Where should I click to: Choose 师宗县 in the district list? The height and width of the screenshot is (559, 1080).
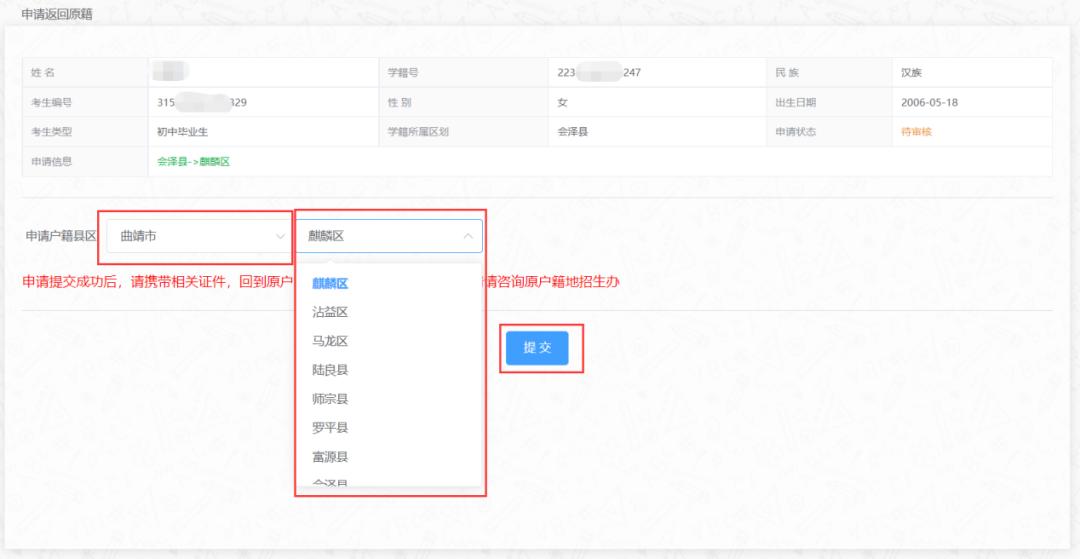(329, 399)
